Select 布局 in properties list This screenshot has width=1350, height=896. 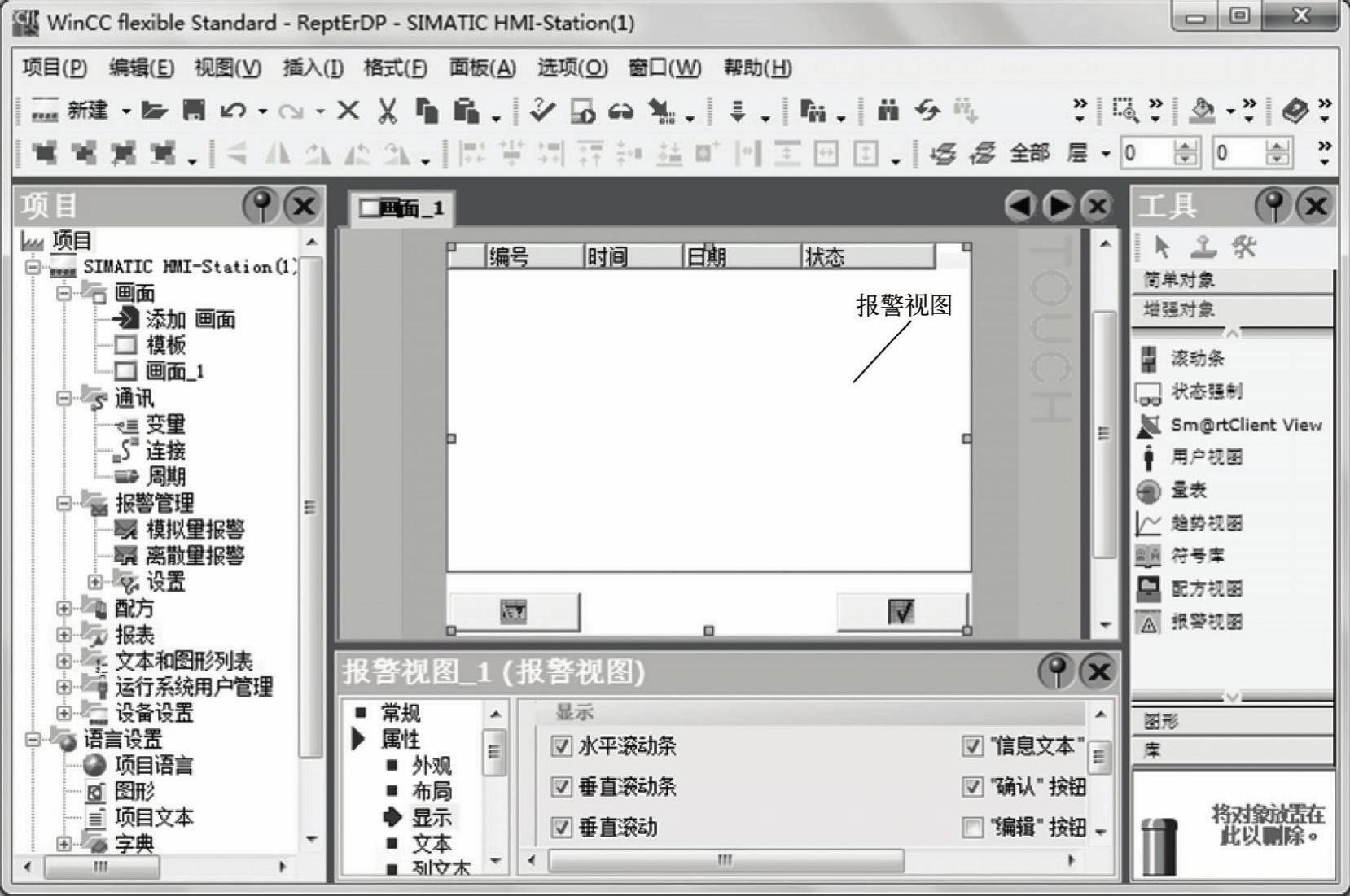432,791
